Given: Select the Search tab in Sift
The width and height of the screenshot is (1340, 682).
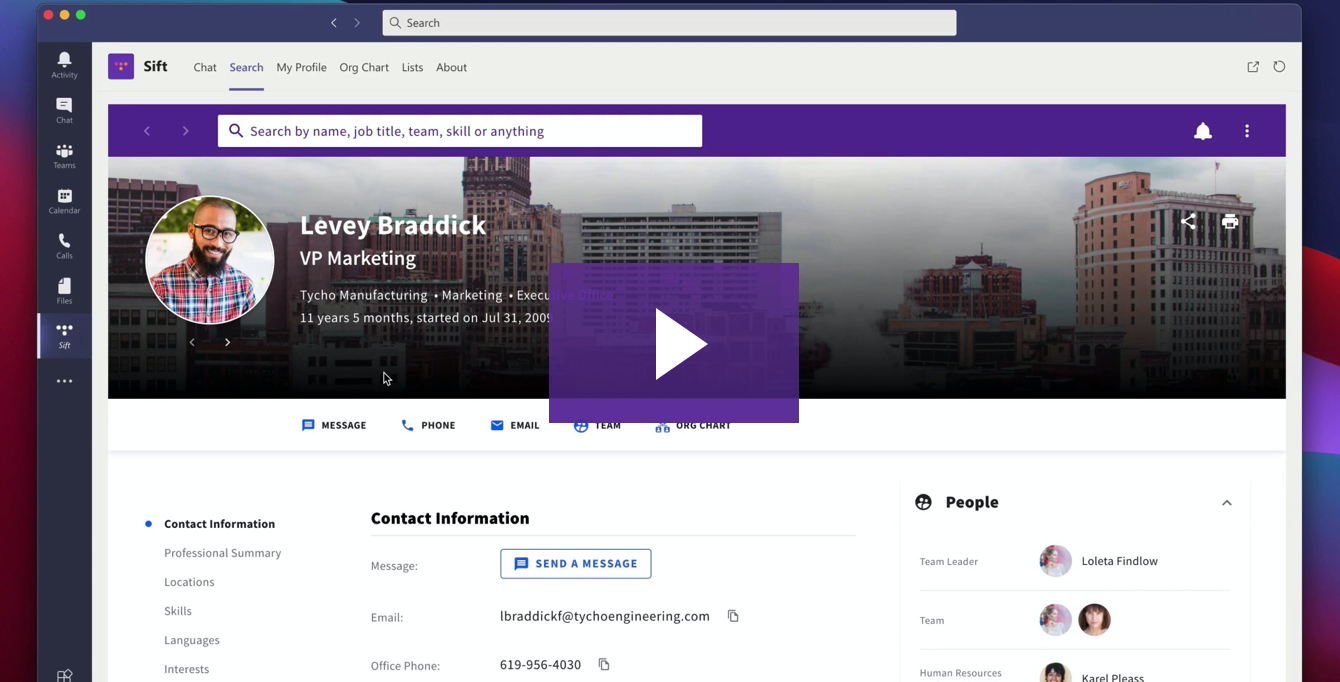Looking at the screenshot, I should click(x=246, y=67).
